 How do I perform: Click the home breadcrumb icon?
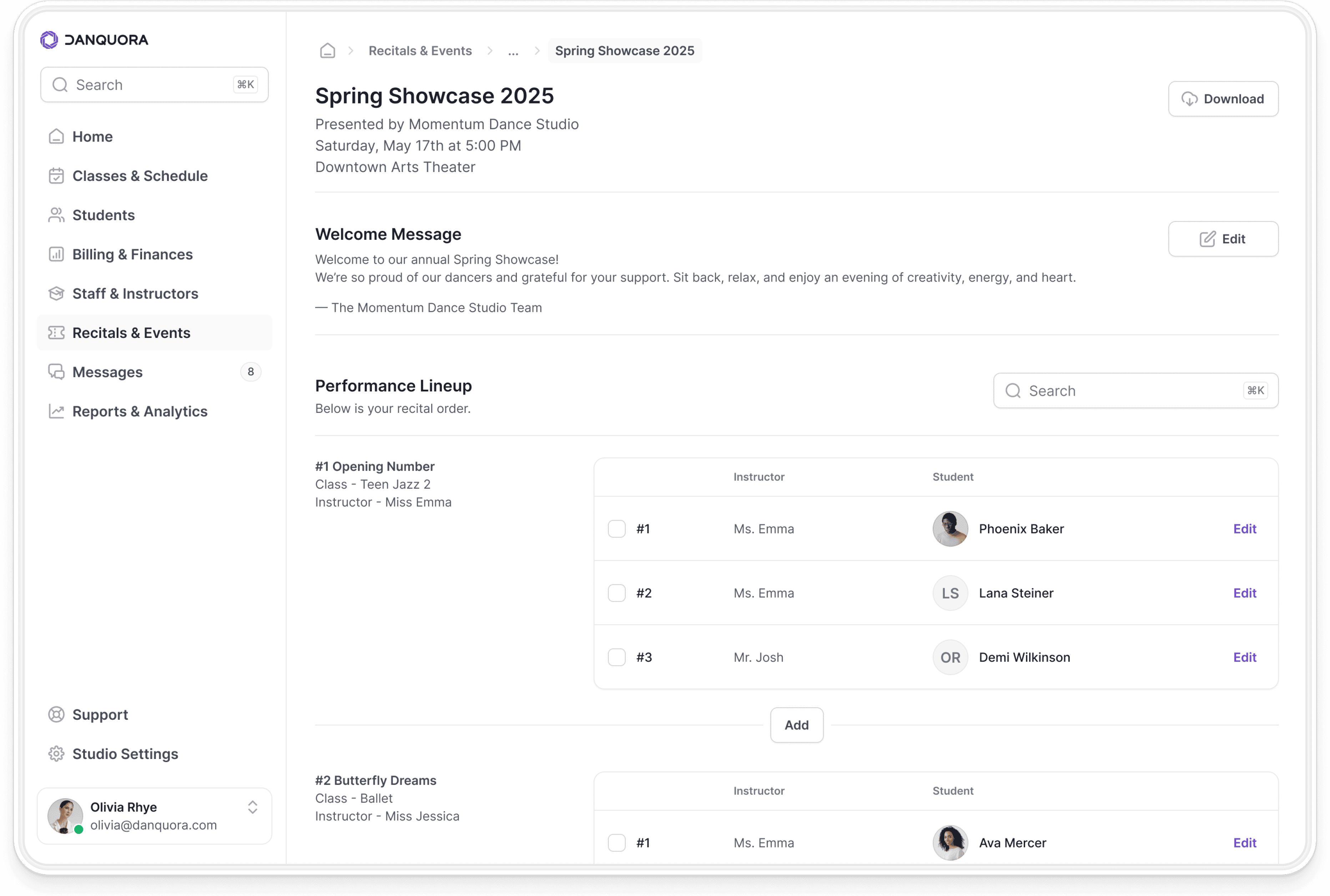pyautogui.click(x=327, y=51)
